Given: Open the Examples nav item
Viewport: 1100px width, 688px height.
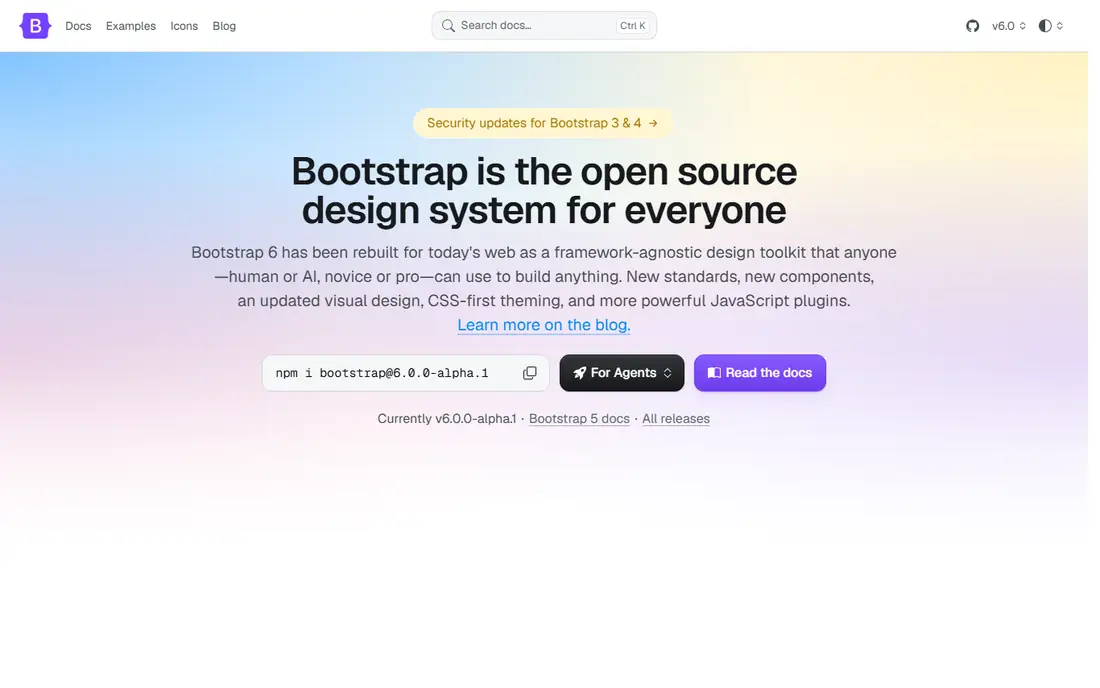Looking at the screenshot, I should (x=130, y=26).
